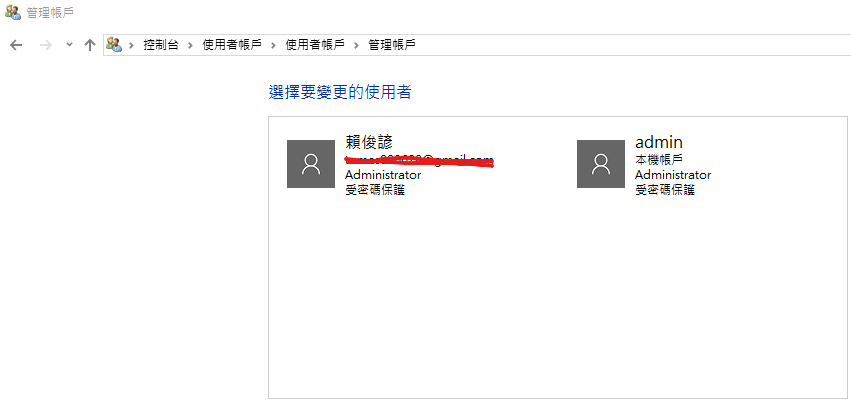Navigate to 控制台 in breadcrumb
This screenshot has height=401, width=851.
coord(161,45)
